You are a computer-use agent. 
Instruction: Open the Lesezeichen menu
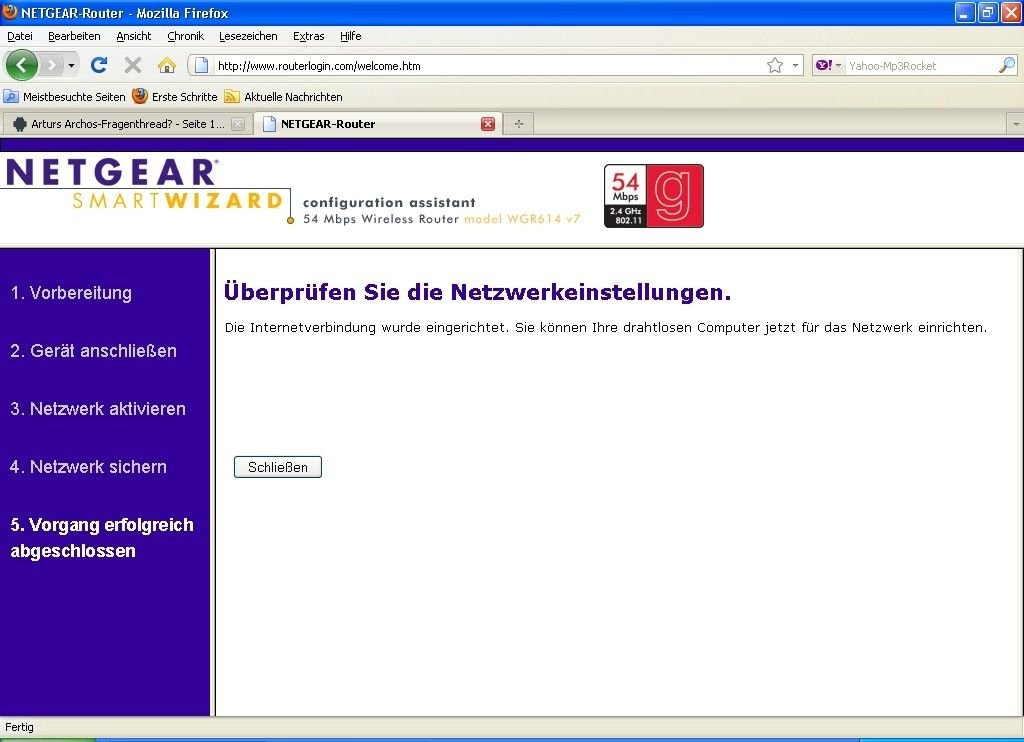pyautogui.click(x=248, y=36)
